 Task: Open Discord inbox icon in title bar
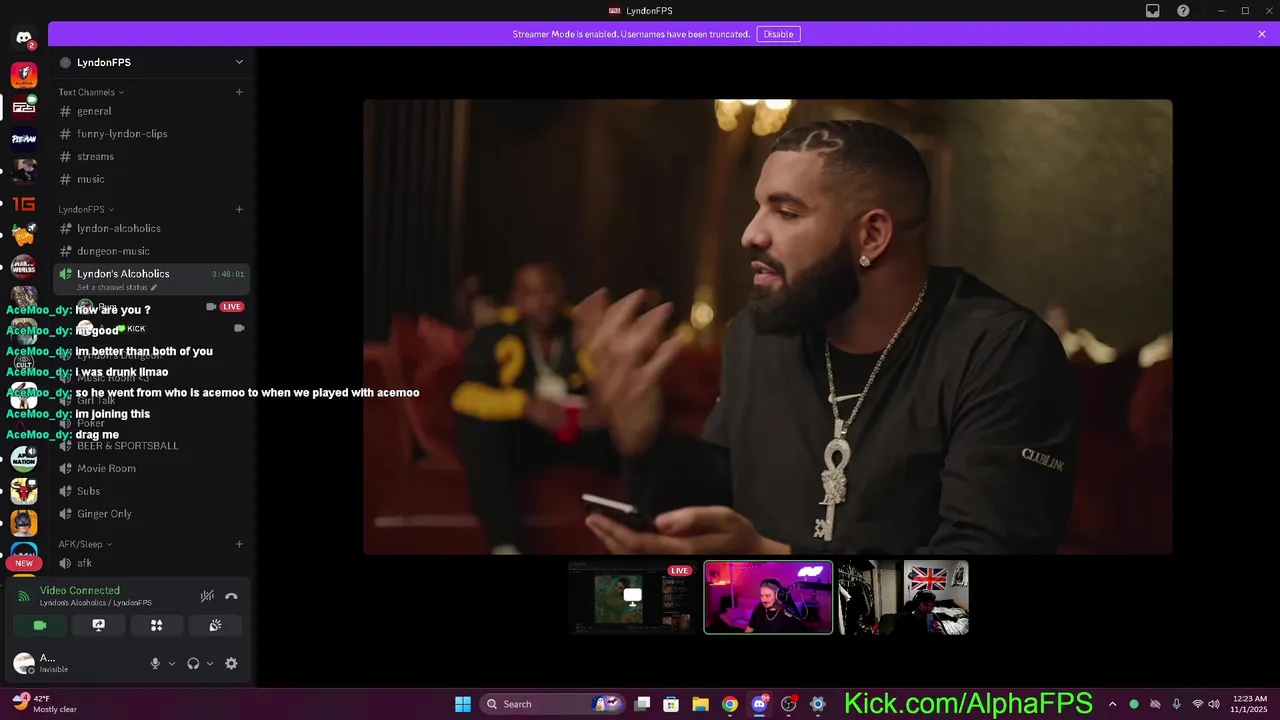[x=1153, y=11]
